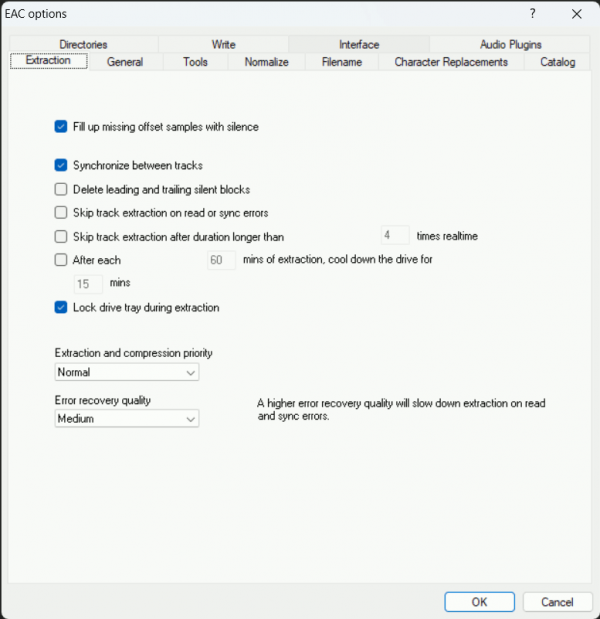Expand the Error recovery quality dropdown
The width and height of the screenshot is (600, 619).
127,419
